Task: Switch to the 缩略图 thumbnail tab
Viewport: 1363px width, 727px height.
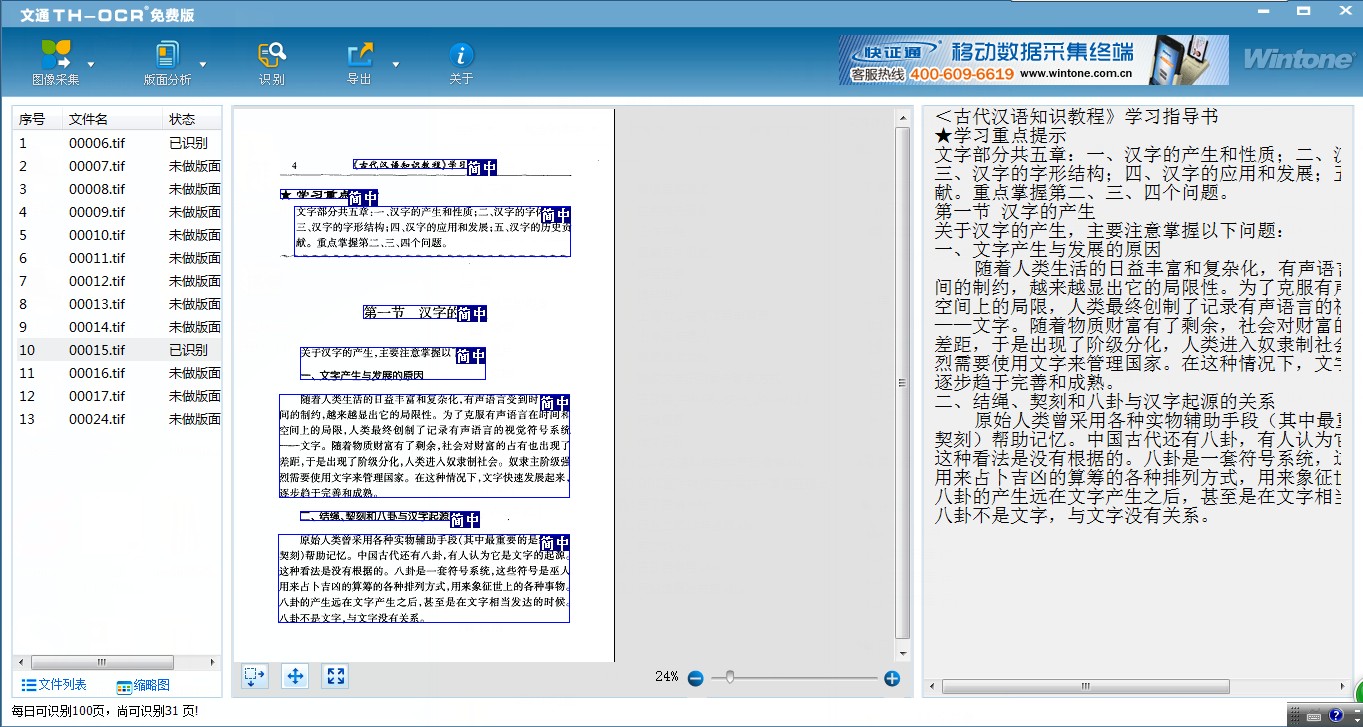Action: (142, 685)
